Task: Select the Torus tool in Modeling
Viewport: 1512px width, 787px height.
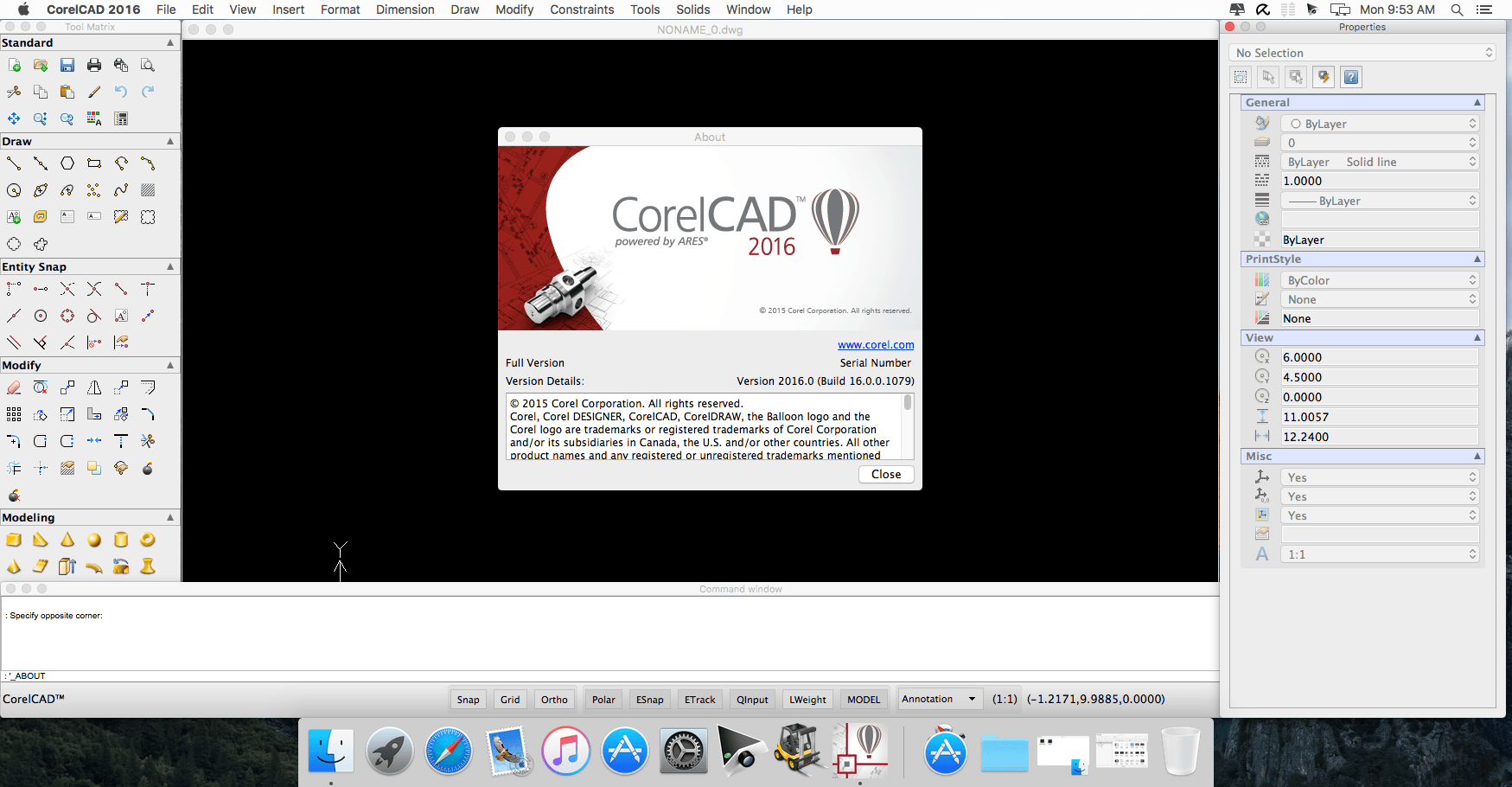Action: 148,540
